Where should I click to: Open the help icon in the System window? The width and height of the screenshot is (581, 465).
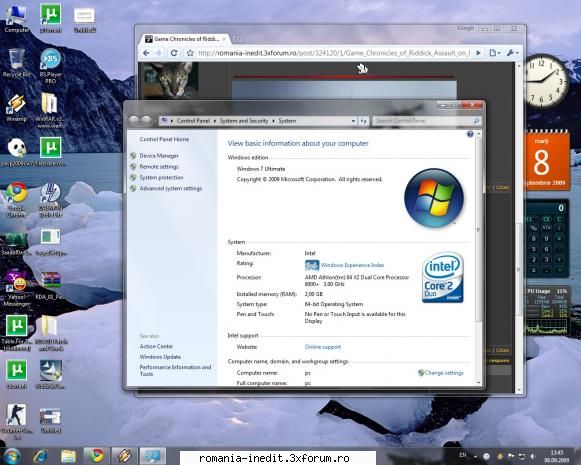pyautogui.click(x=470, y=134)
